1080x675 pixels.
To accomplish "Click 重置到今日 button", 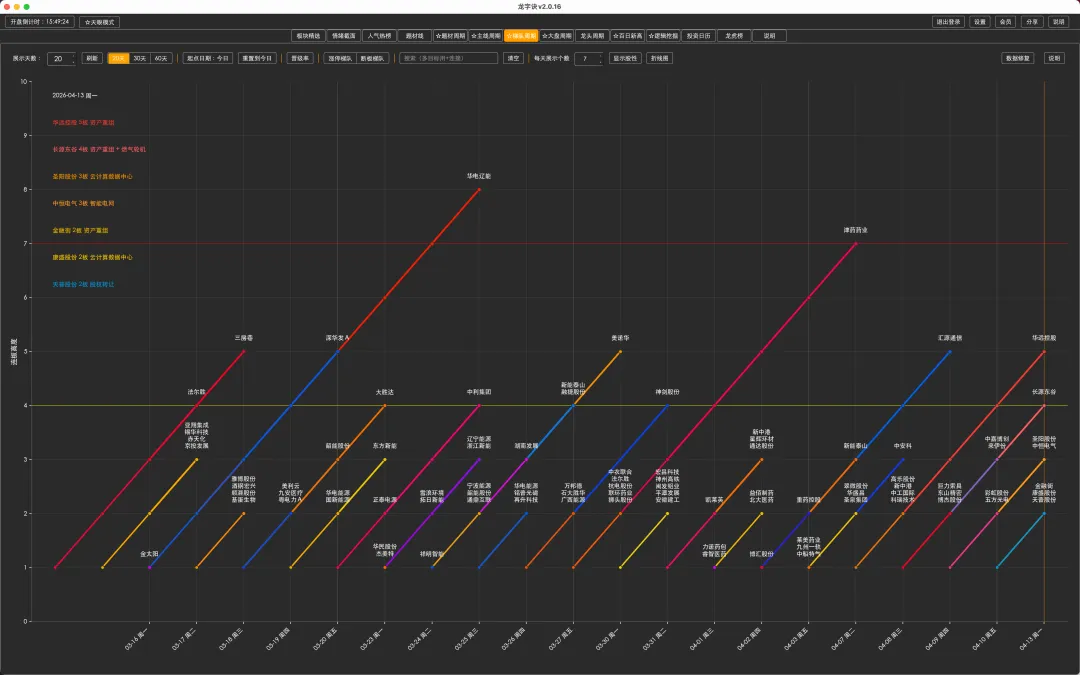I will tap(258, 59).
